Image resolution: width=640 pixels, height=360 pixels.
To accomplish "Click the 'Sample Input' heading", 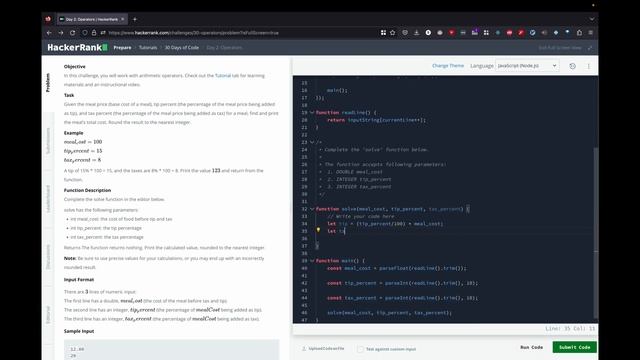I will (79, 331).
